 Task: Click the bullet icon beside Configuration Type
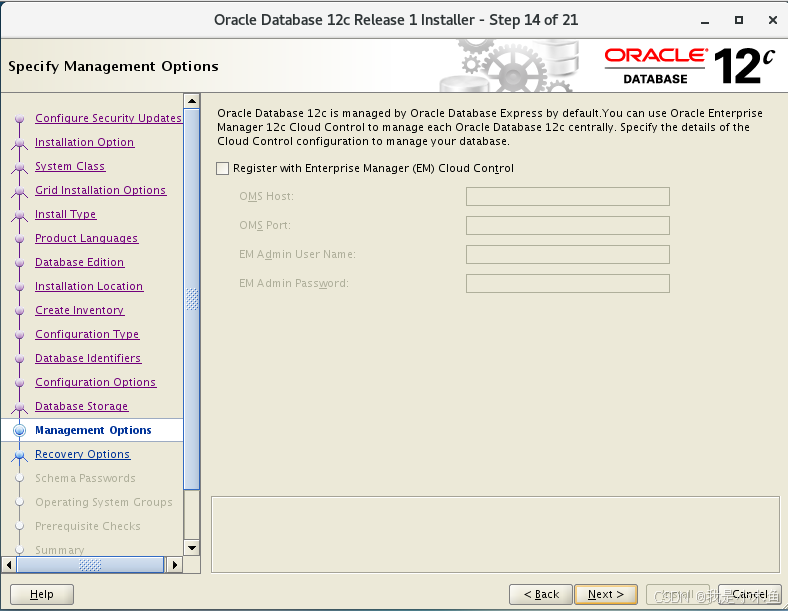coord(20,335)
